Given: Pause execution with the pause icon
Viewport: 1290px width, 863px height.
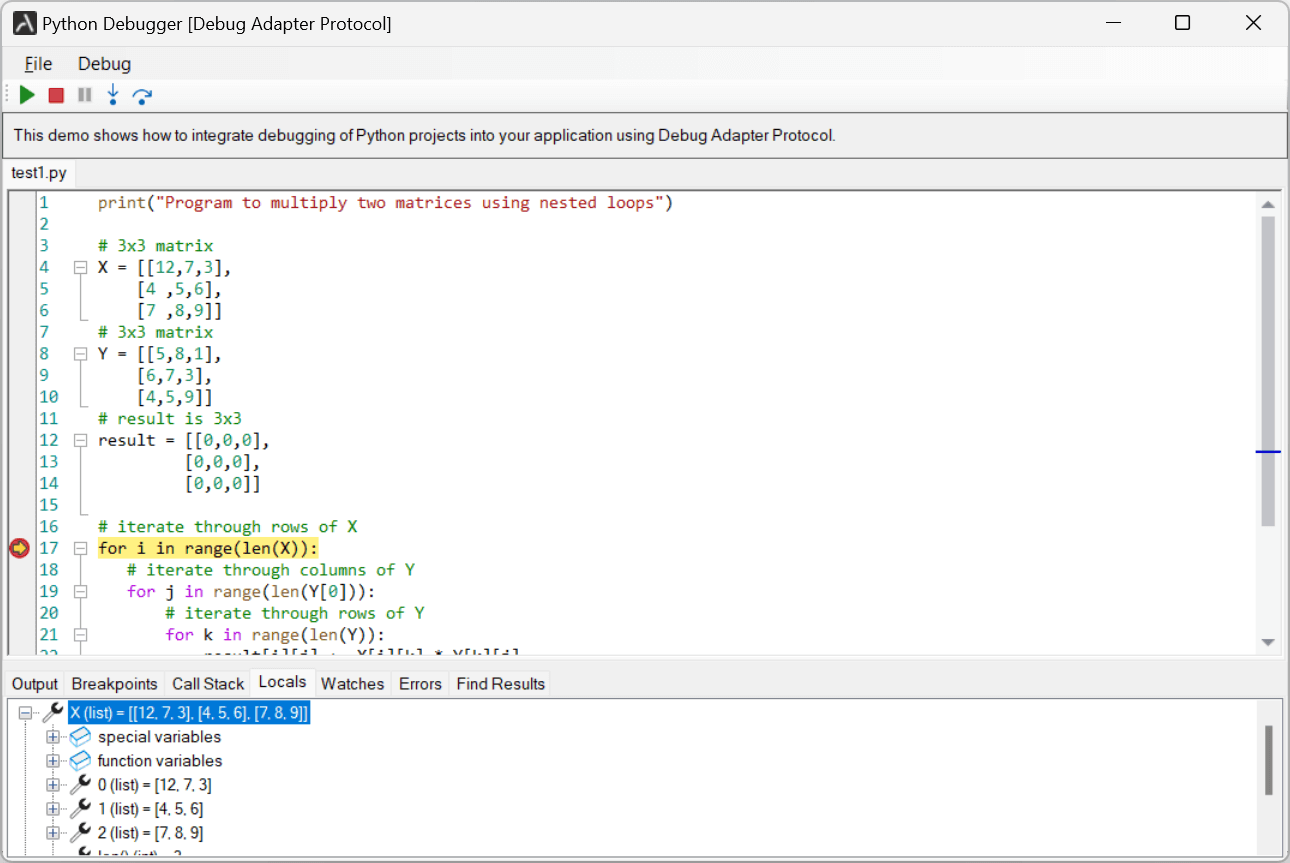Looking at the screenshot, I should [85, 95].
